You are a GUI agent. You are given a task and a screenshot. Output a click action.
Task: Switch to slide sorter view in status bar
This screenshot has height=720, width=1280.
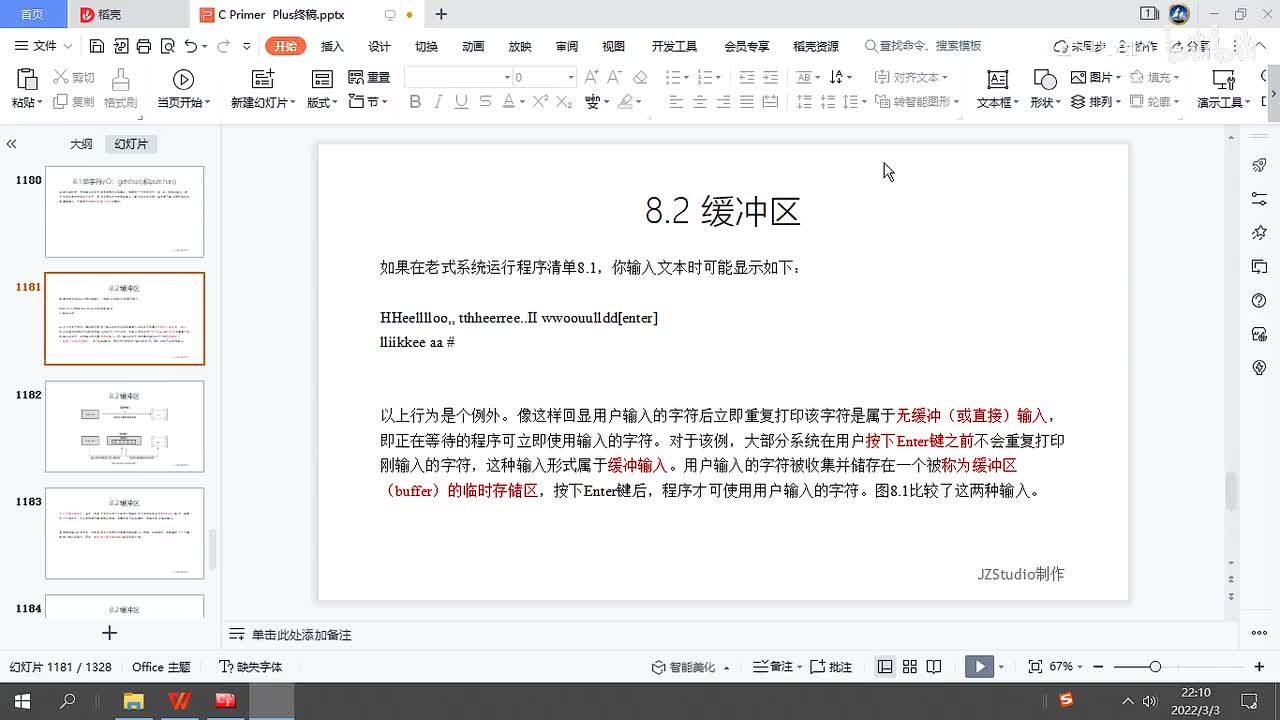(x=910, y=667)
